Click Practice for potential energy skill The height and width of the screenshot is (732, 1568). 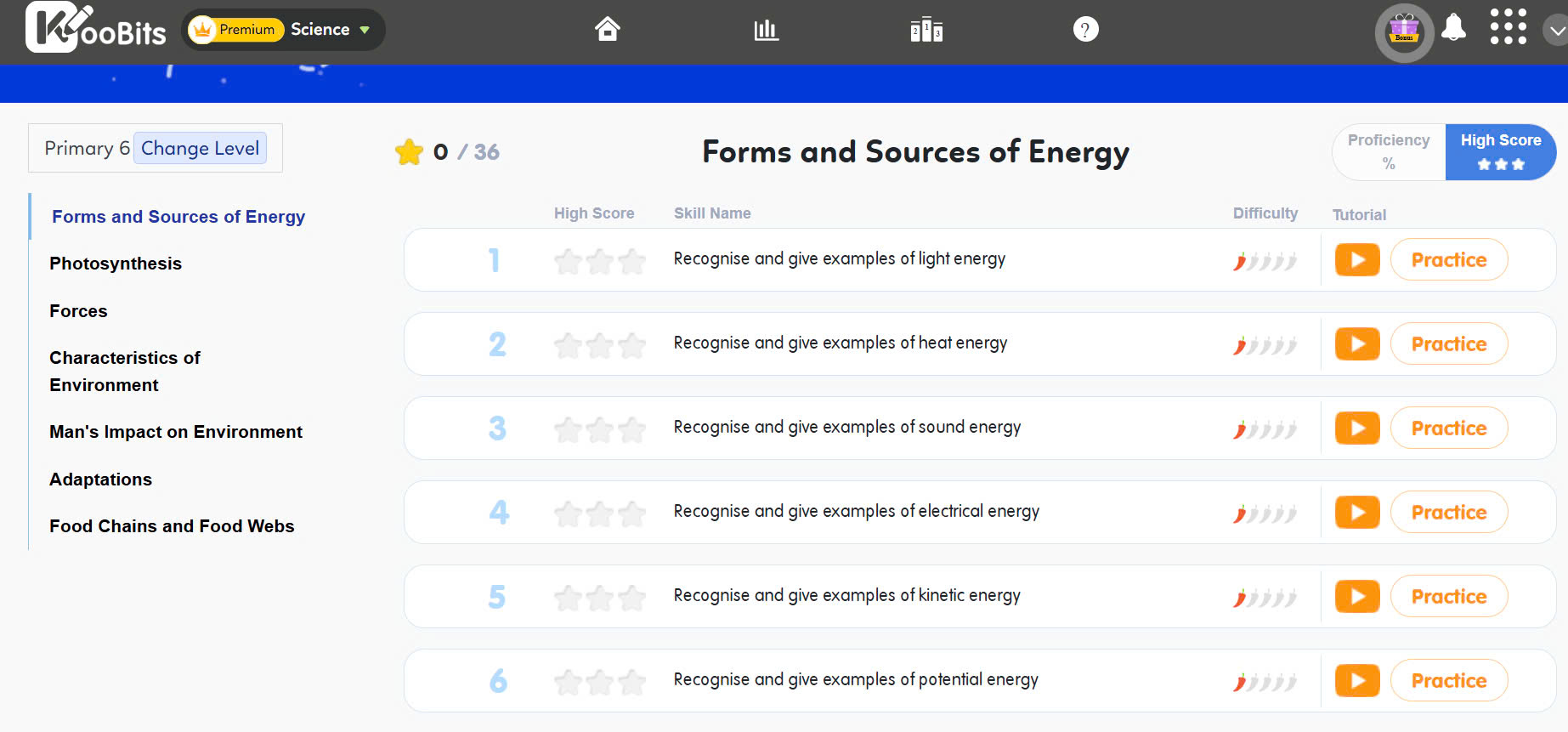point(1448,681)
